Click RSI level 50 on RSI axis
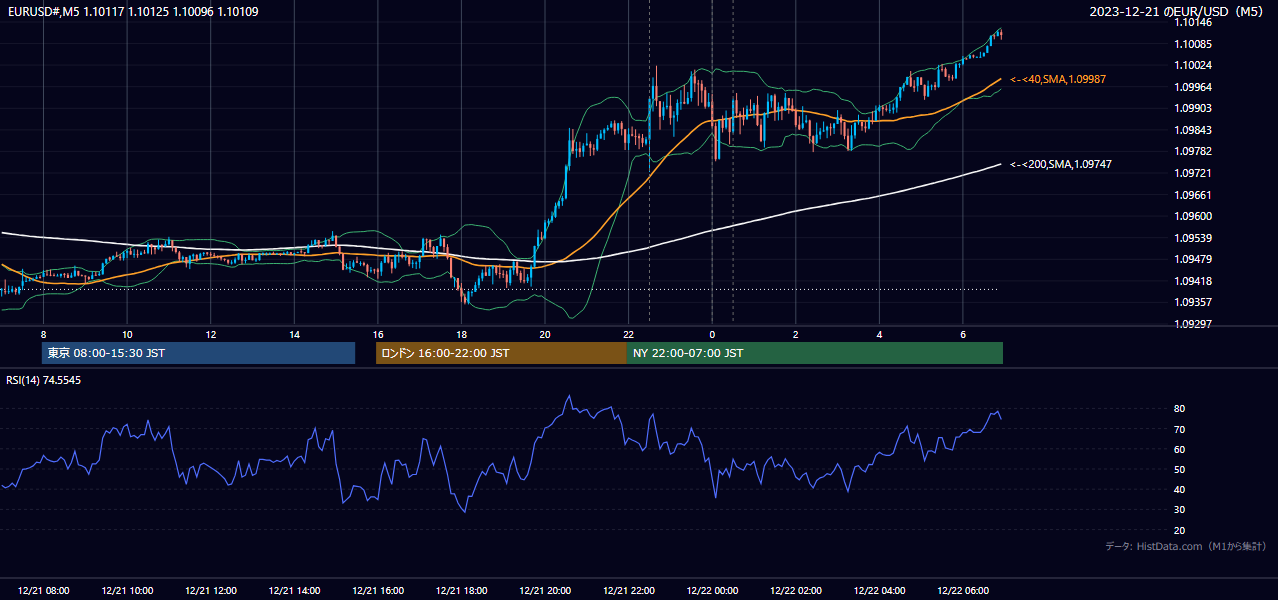1278x600 pixels. click(x=1180, y=469)
